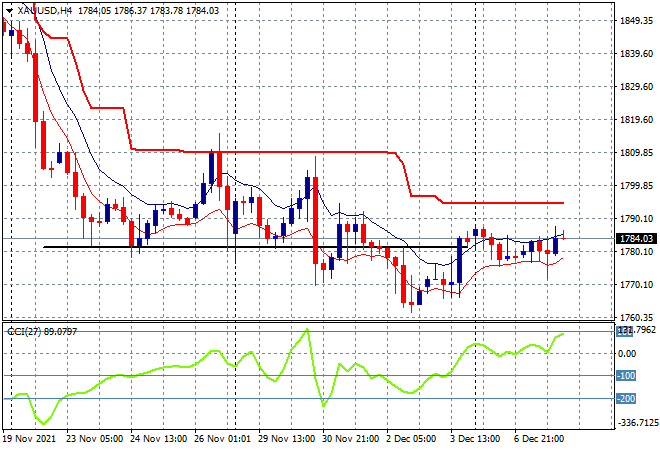This screenshot has width=660, height=450.
Task: Click the price axis value 1809.85
Action: 636,152
